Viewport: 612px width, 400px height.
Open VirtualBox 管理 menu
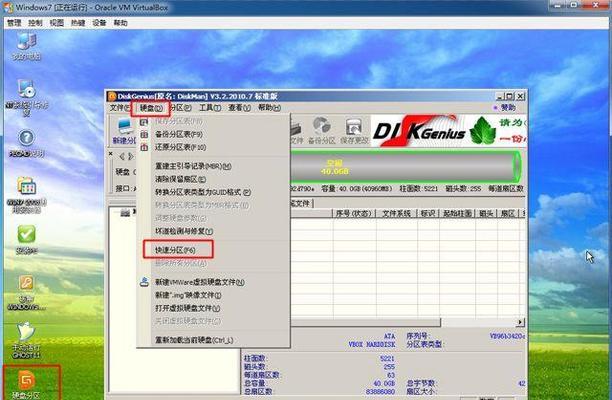tap(14, 23)
